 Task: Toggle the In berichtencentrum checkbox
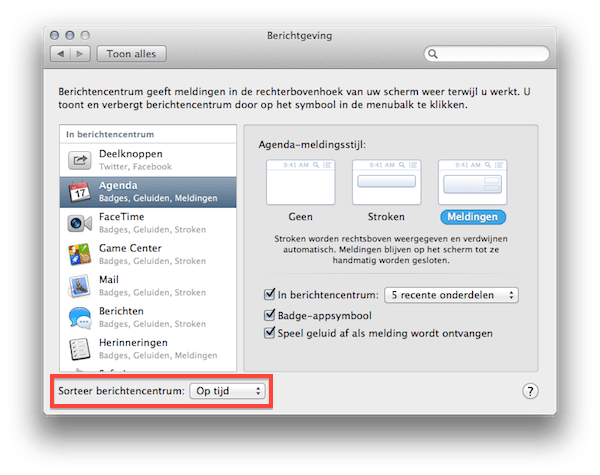click(x=269, y=294)
